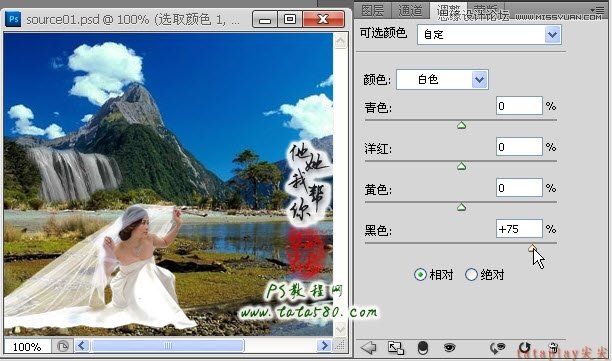Click view previous state eye-arrow icon
This screenshot has width=612, height=361.
tap(497, 347)
